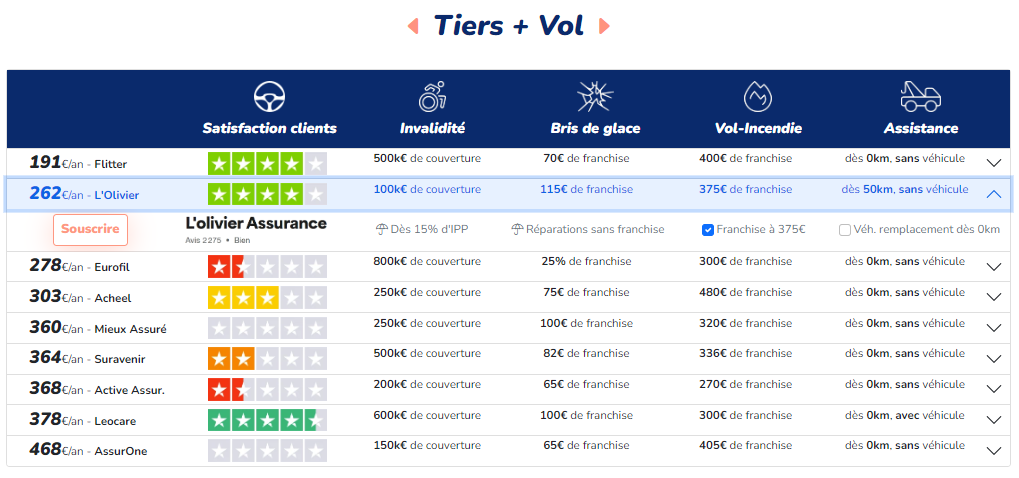Select the 468€/an AssurOne offer
1019x478 pixels.
pos(90,450)
